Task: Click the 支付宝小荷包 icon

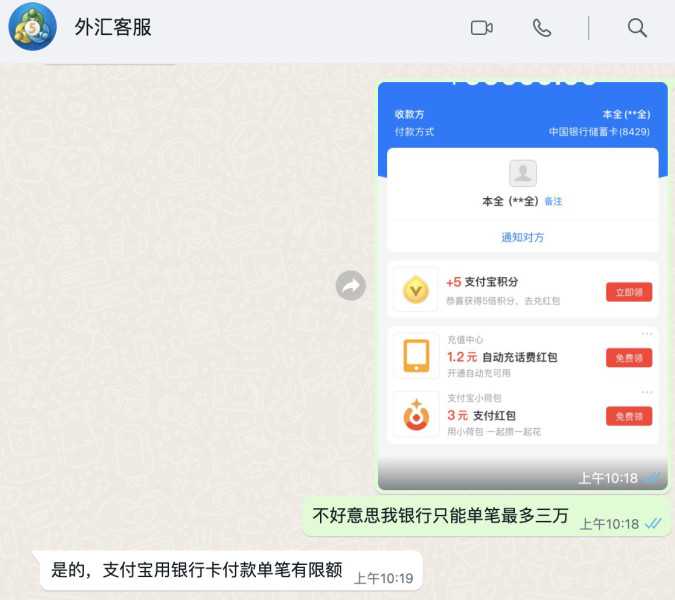Action: coord(416,414)
